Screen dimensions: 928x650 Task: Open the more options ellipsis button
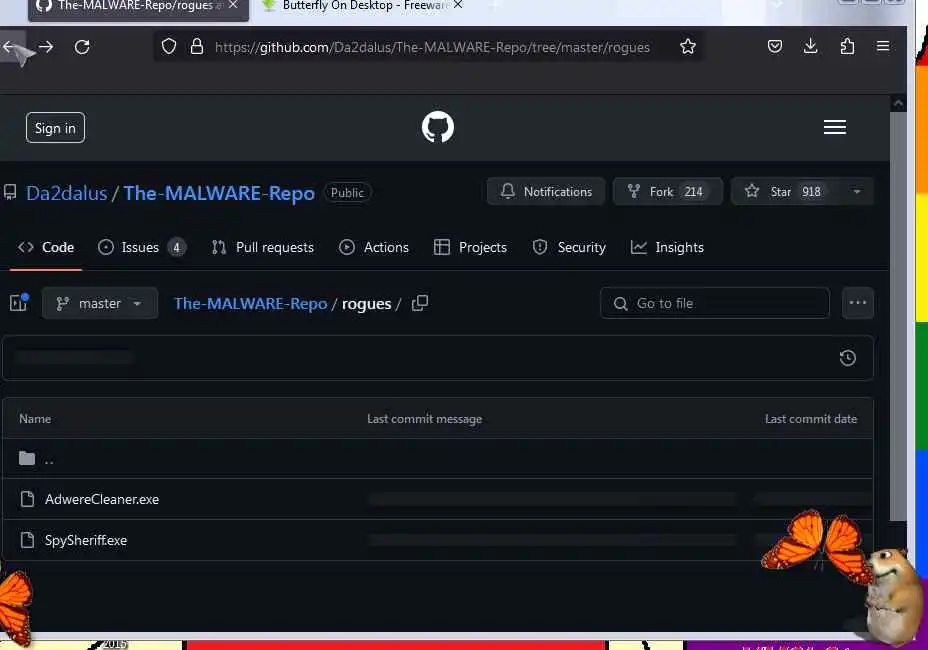click(858, 303)
